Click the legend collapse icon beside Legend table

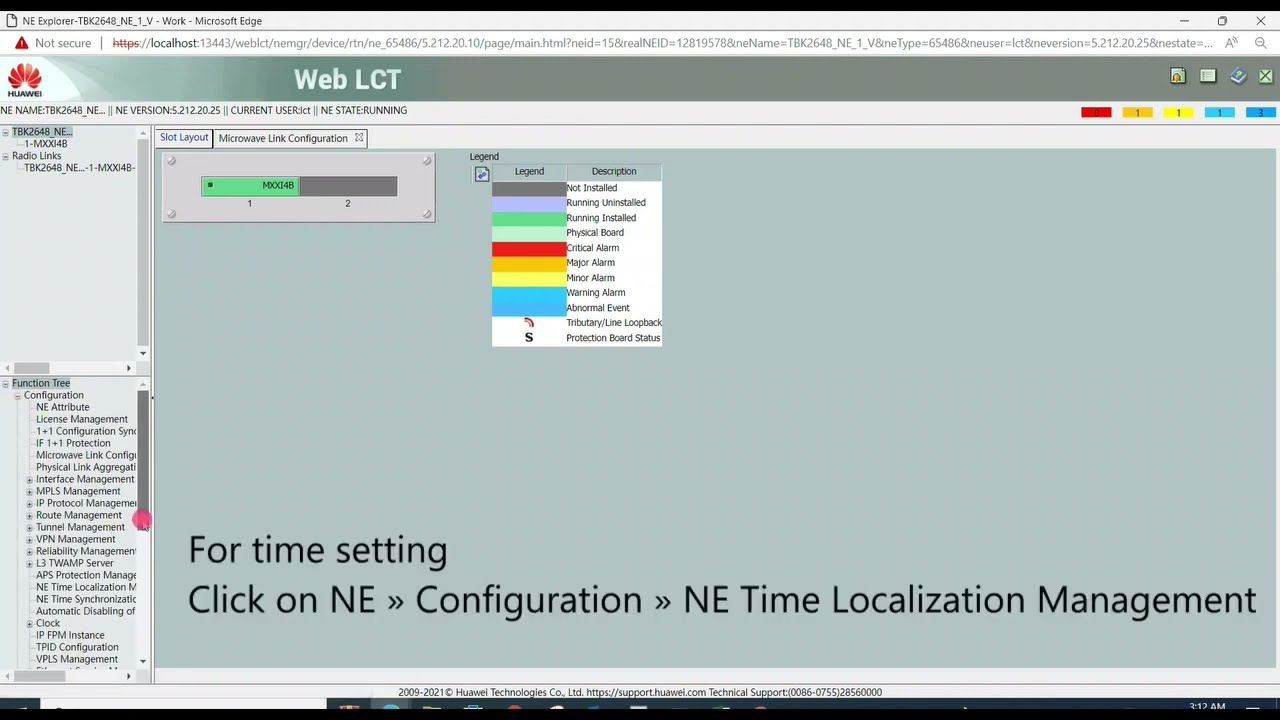click(x=482, y=174)
